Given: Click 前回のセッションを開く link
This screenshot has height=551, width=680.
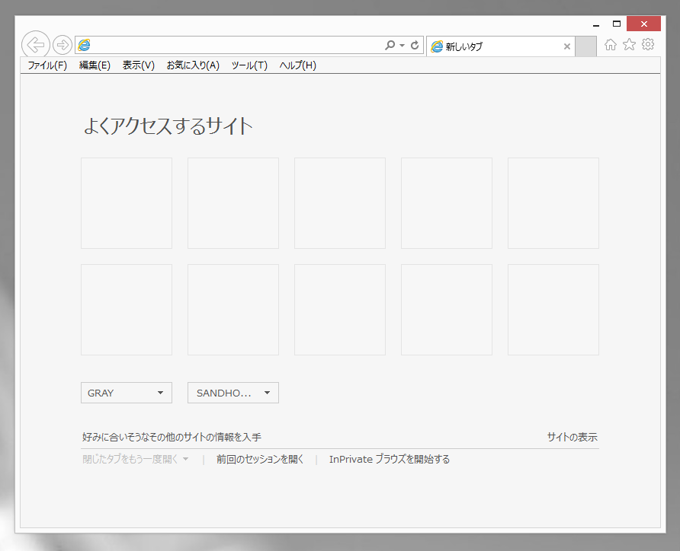Looking at the screenshot, I should 260,459.
